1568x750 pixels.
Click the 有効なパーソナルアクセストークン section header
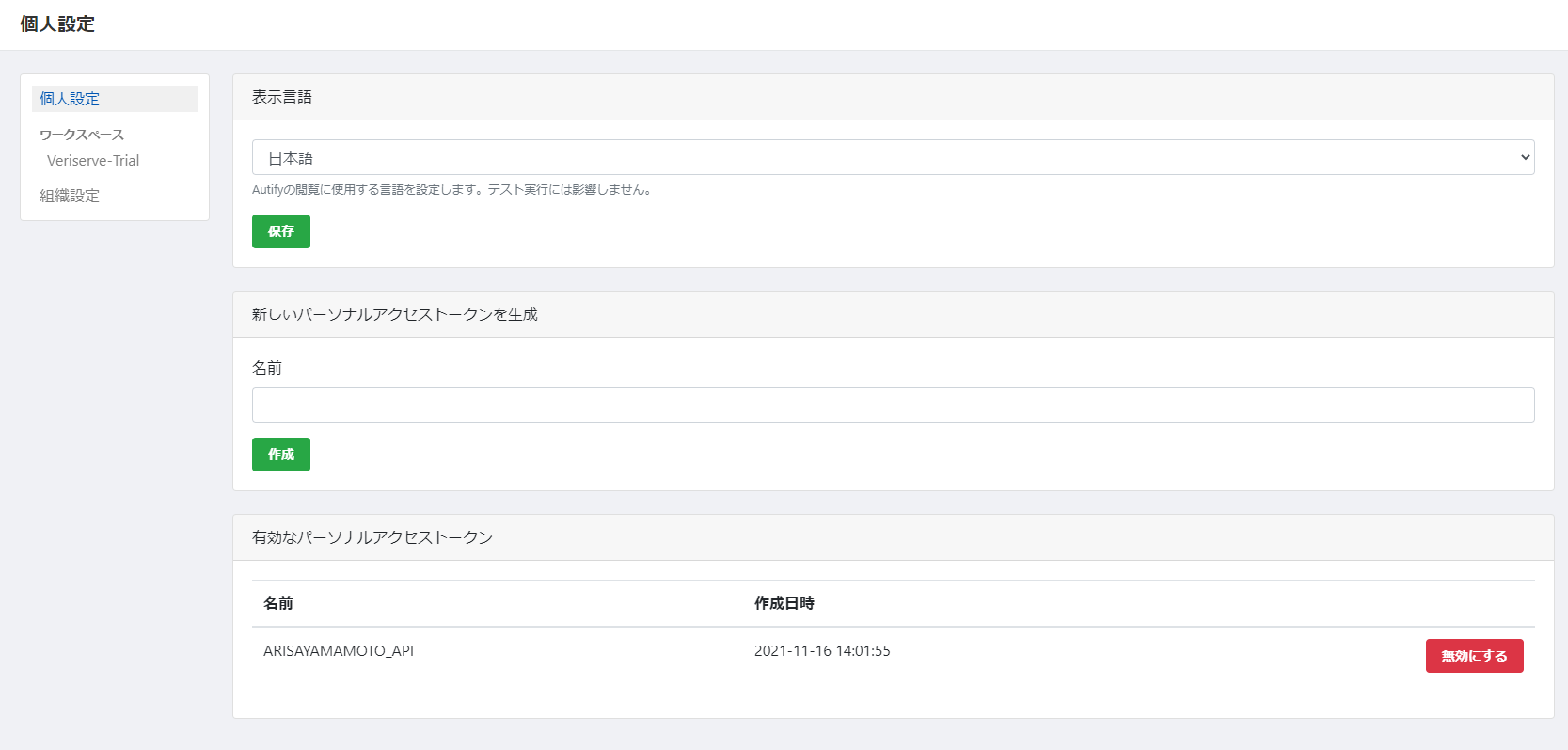point(373,537)
